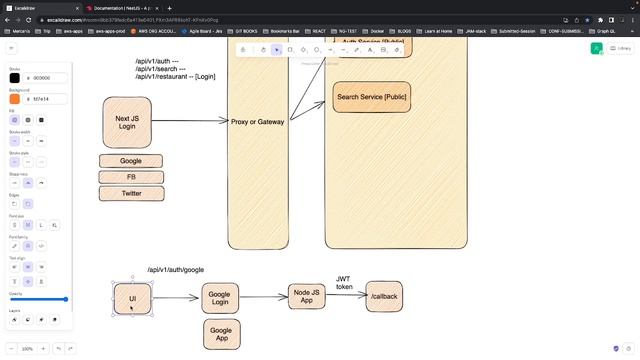Align text vertically to top
Image resolution: width=640 pixels, height=360 pixels.
click(15, 282)
